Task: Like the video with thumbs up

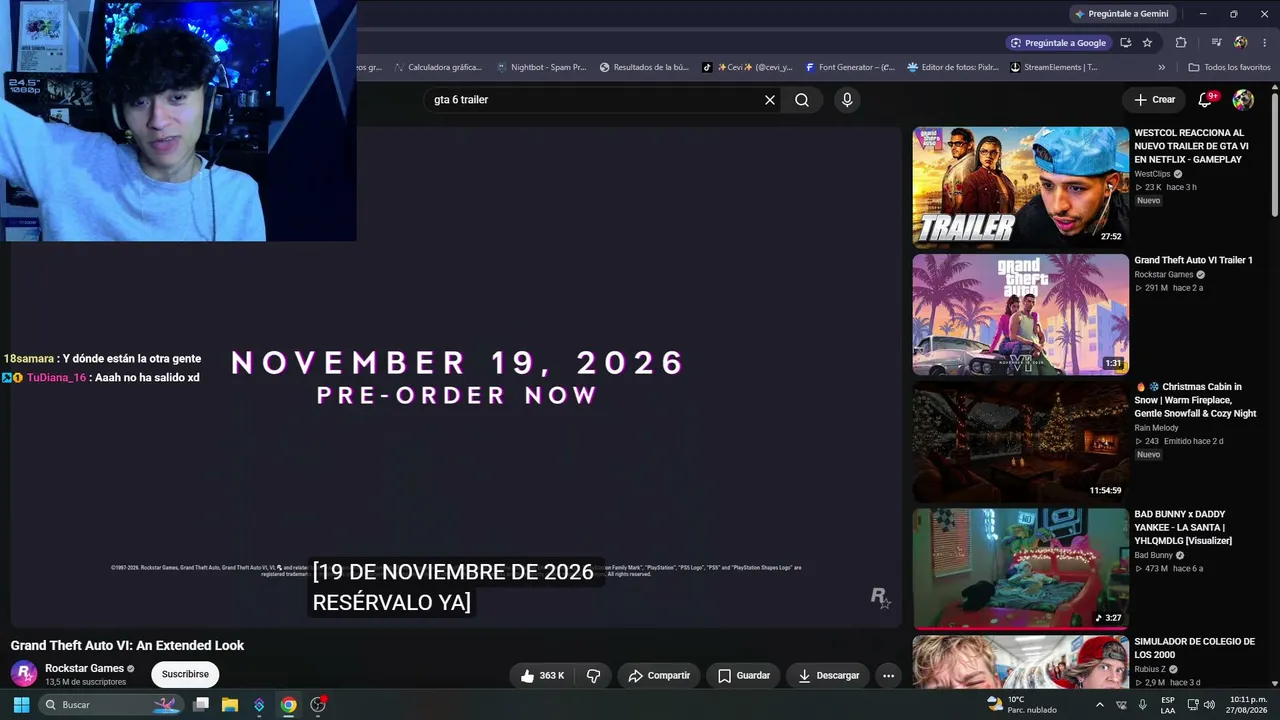Action: click(541, 676)
